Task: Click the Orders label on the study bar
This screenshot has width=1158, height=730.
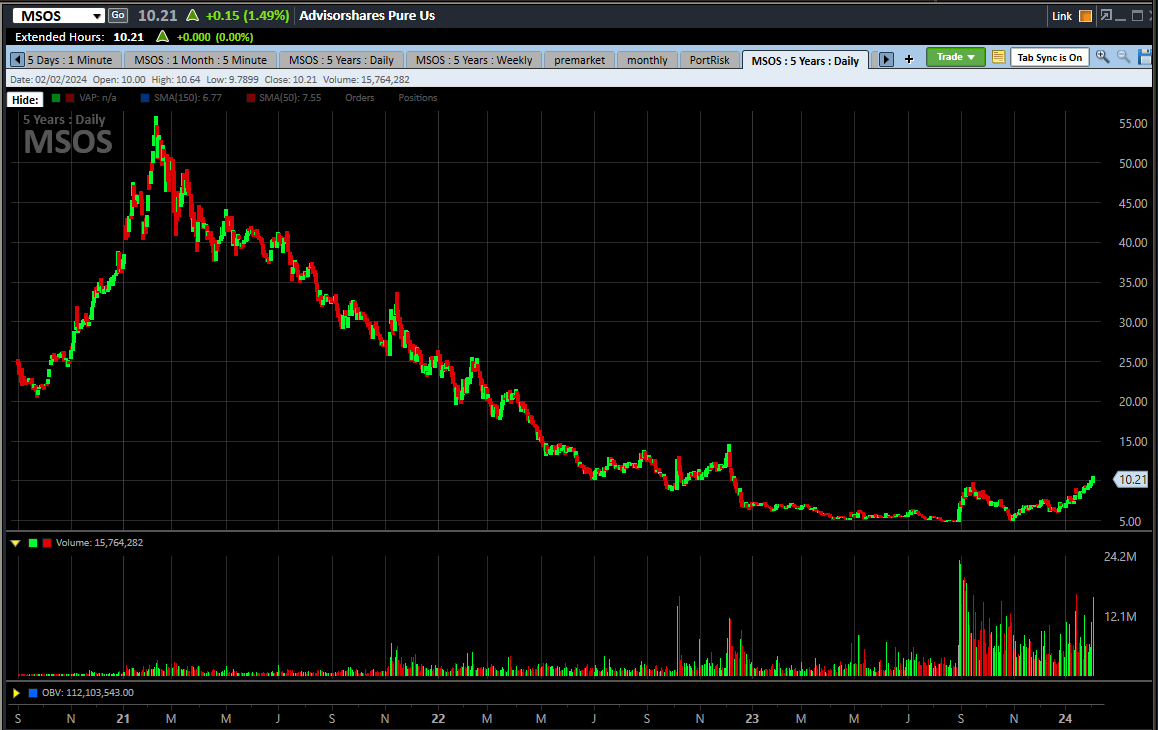Action: 359,97
